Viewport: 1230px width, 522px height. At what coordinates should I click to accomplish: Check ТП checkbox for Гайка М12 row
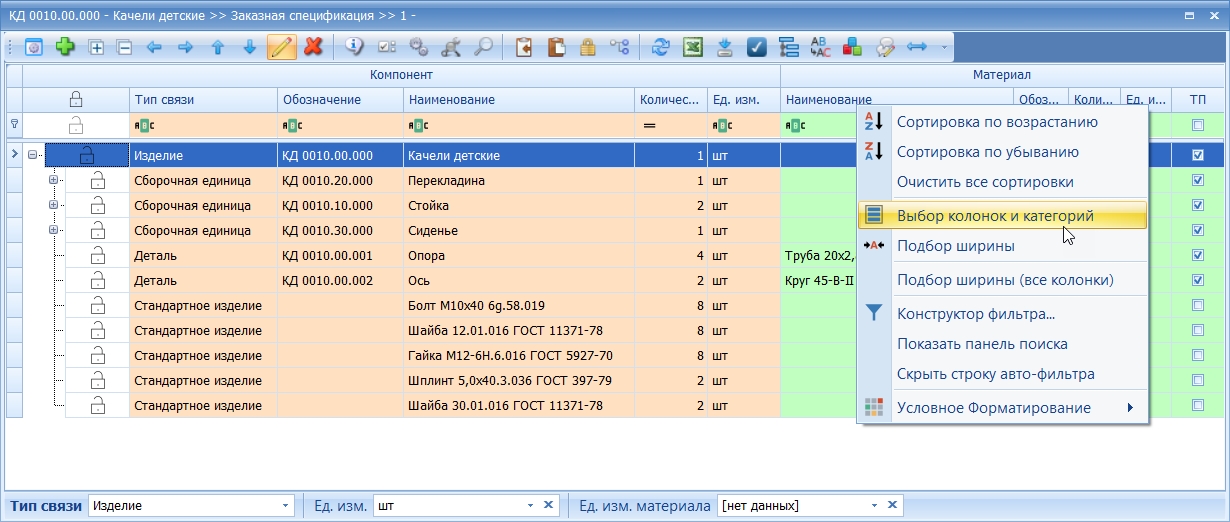tap(1198, 355)
